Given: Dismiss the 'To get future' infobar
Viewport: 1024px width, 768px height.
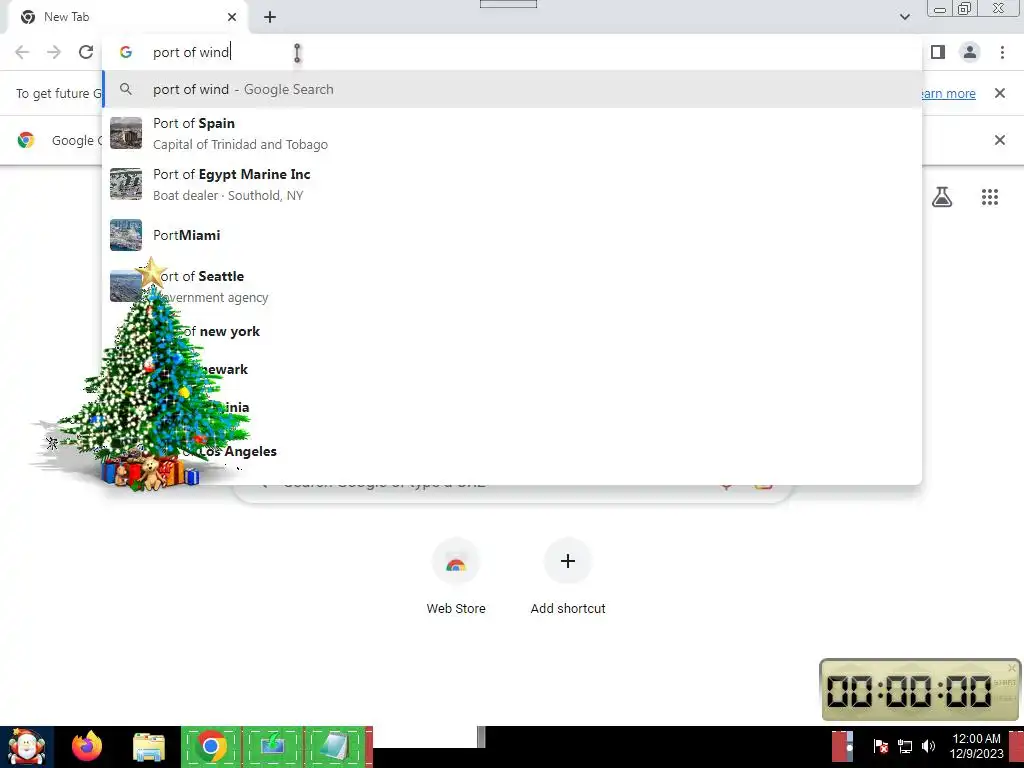Looking at the screenshot, I should coord(999,93).
